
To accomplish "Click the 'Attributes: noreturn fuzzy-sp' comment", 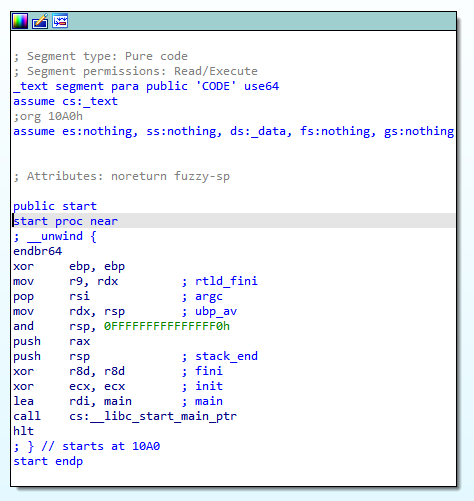I will click(122, 176).
